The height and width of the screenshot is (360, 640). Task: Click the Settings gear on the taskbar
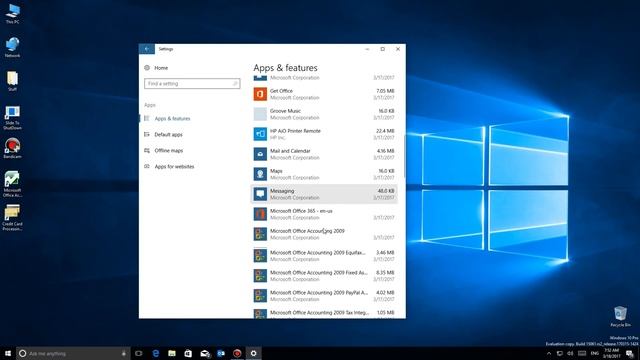tap(253, 353)
